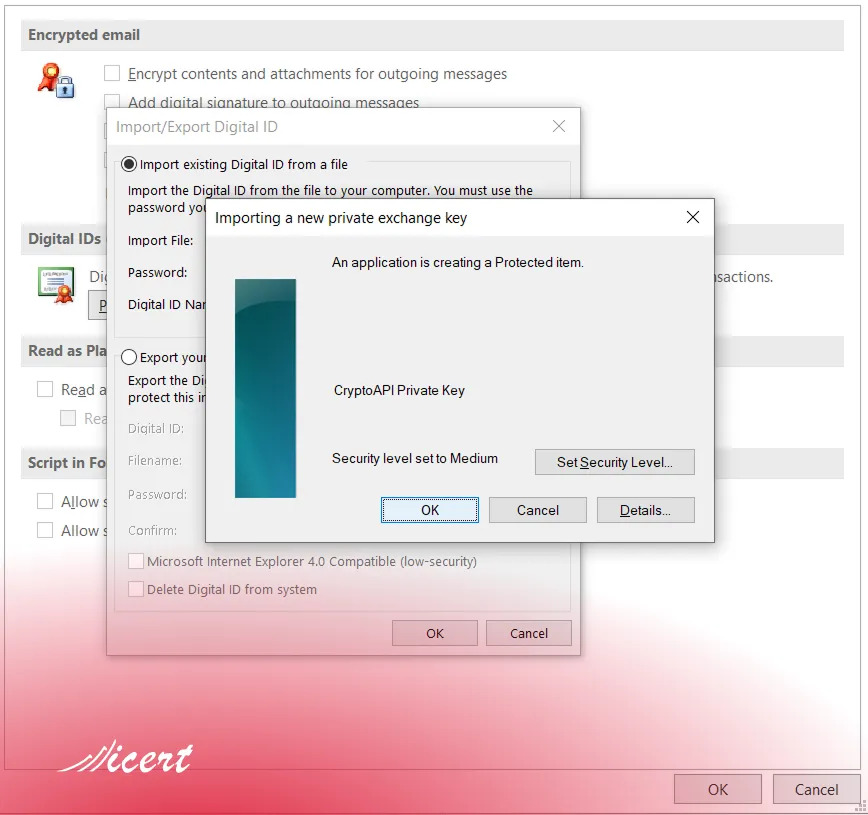The height and width of the screenshot is (815, 868).
Task: Toggle Add digital signature to outgoing messages
Action: 112,102
